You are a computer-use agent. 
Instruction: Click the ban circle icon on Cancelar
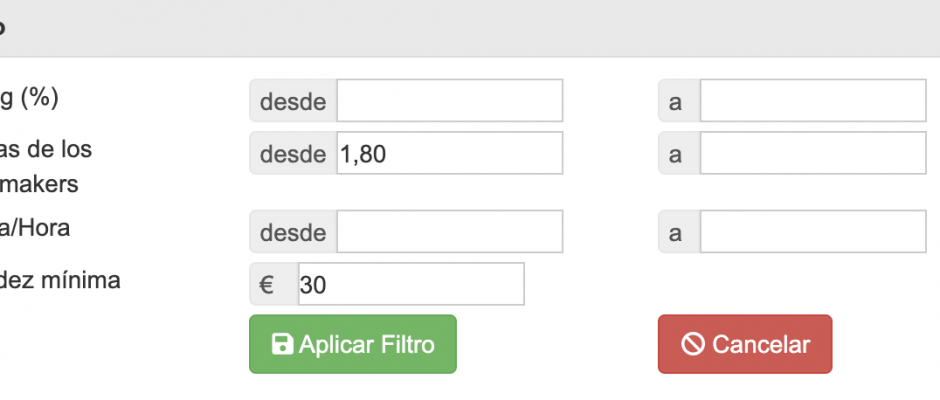[693, 345]
